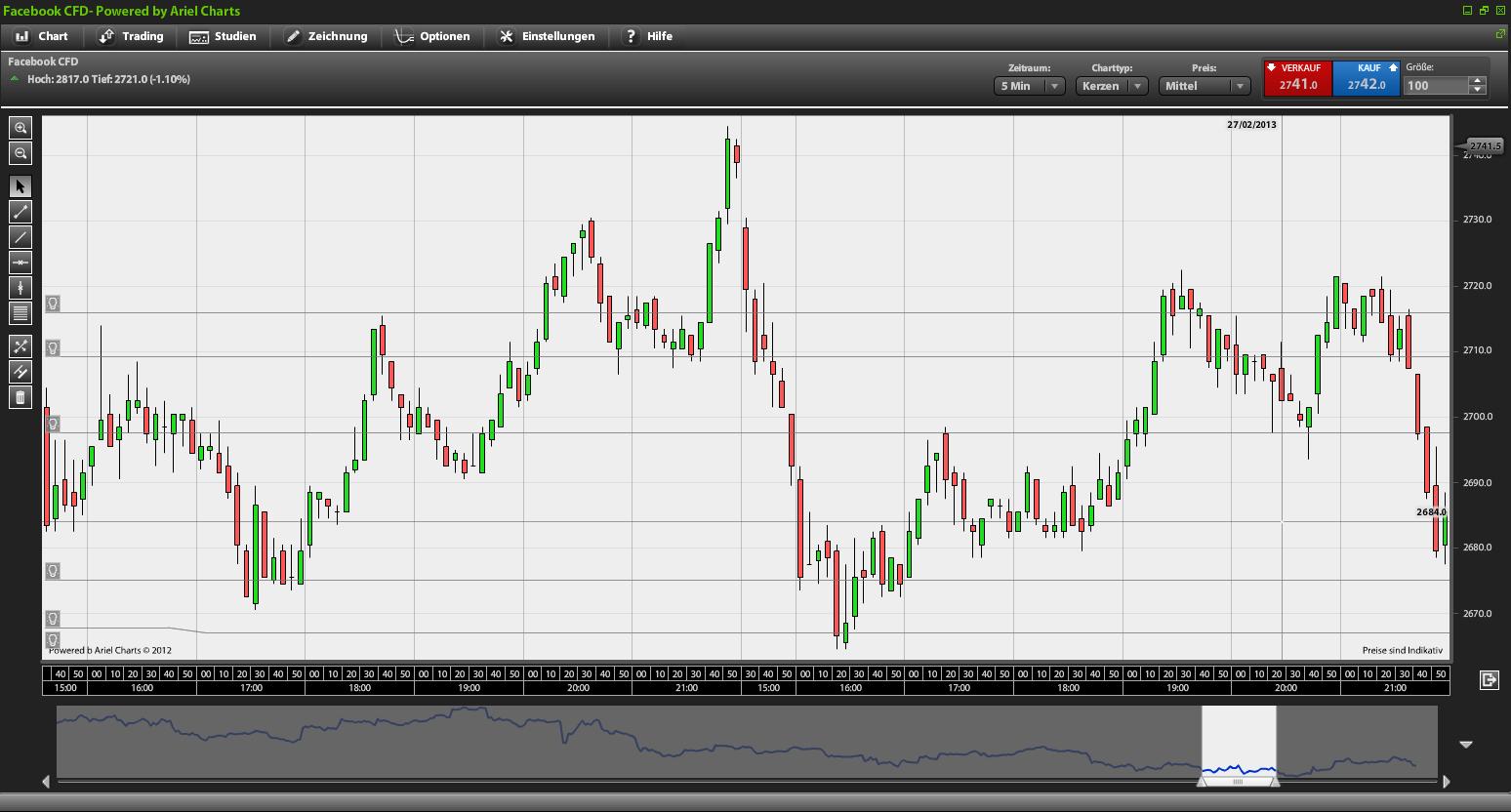Expand the Charttyp Kerzen dropdown

1112,86
